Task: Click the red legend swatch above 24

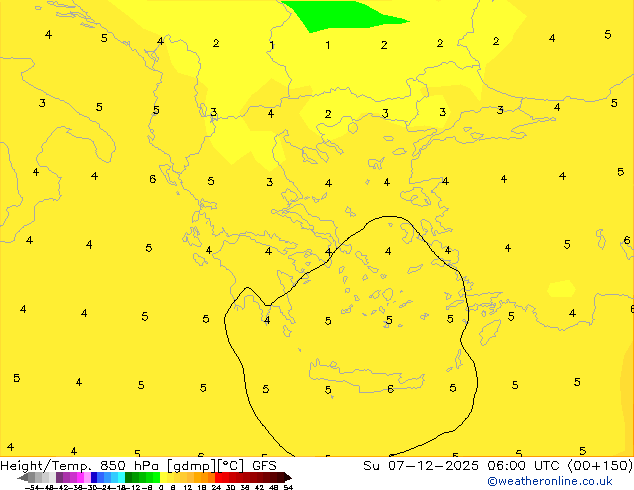Action: 218,477
